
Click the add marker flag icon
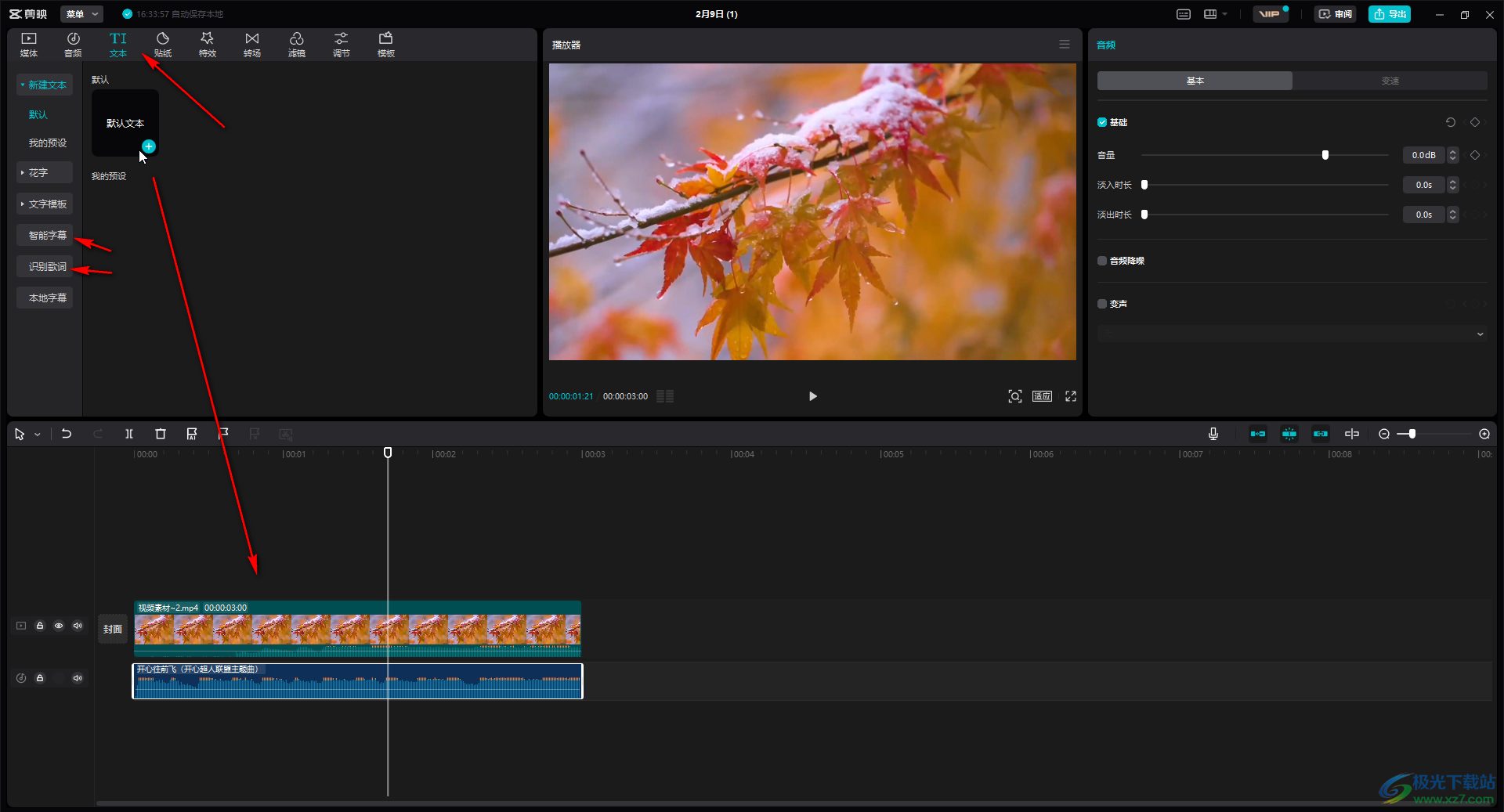223,434
